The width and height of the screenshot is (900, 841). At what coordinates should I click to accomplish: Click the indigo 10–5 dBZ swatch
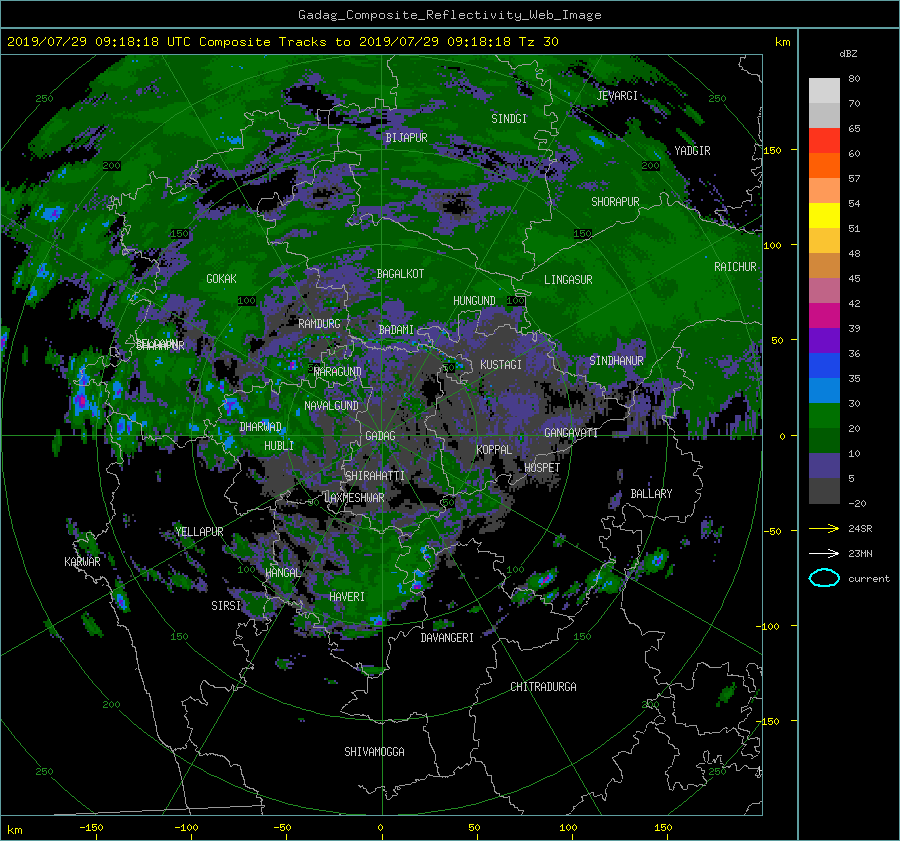coord(824,466)
